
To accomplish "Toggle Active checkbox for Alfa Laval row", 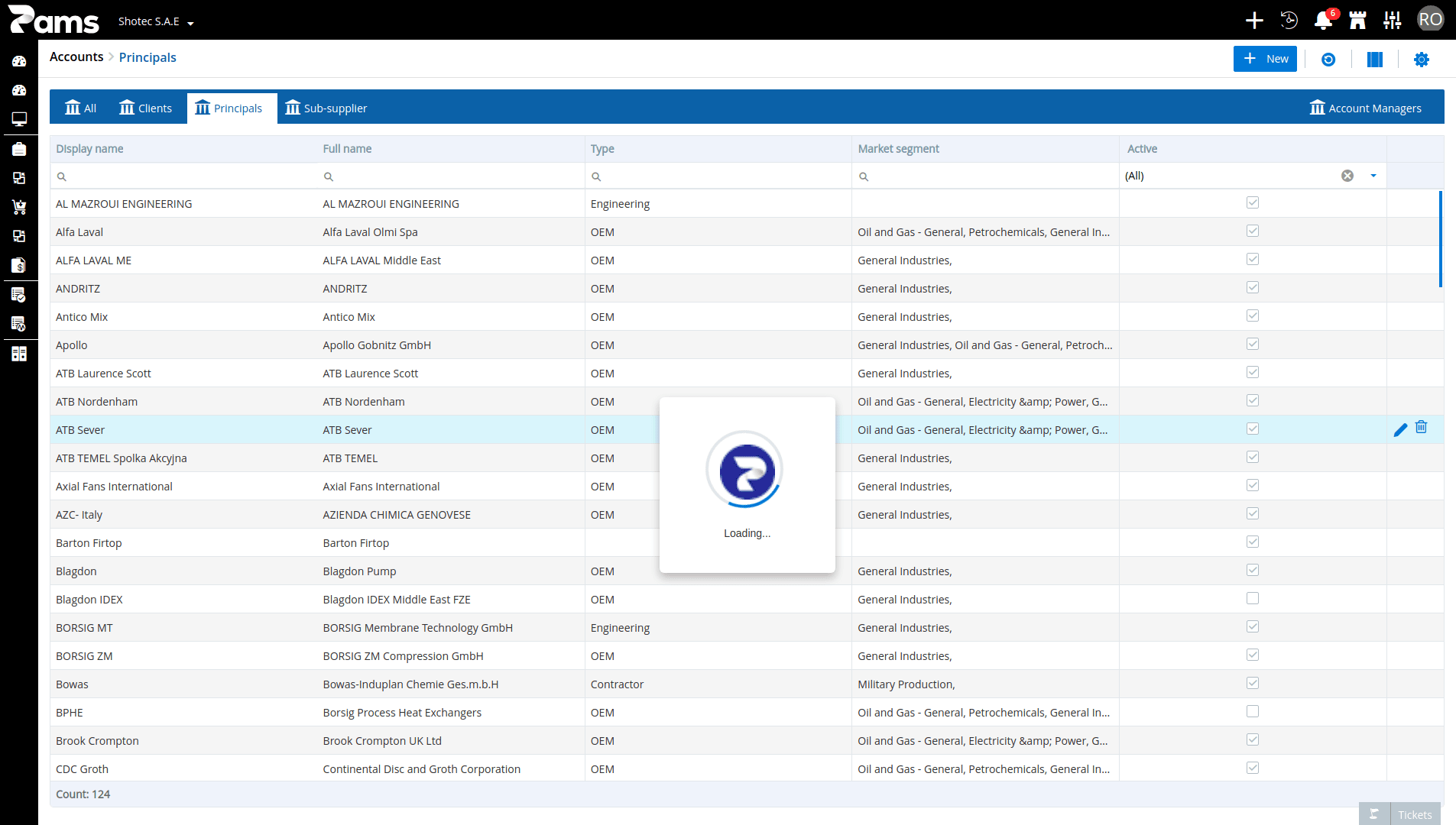I will pyautogui.click(x=1253, y=231).
